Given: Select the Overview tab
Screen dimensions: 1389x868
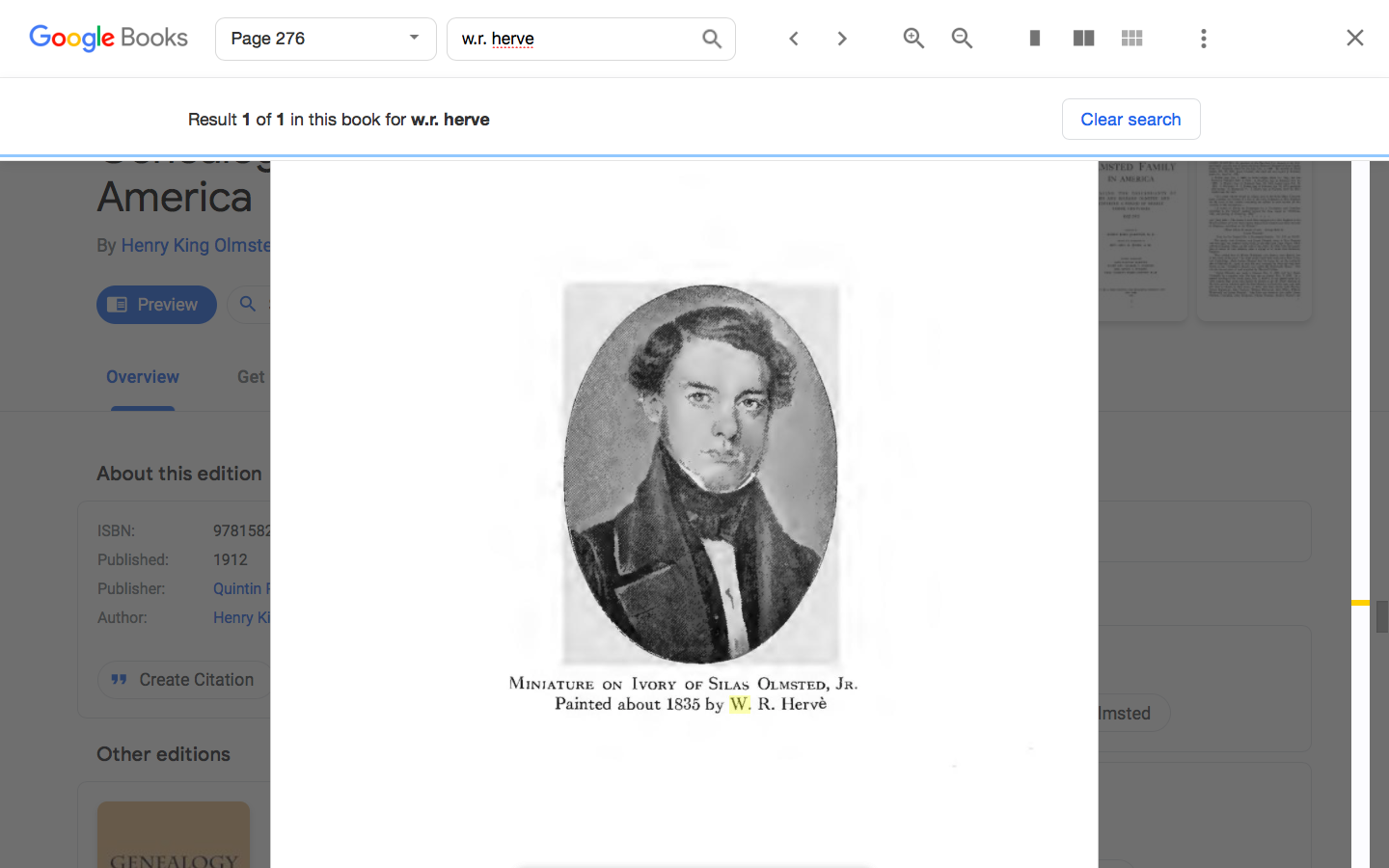Looking at the screenshot, I should 143,377.
